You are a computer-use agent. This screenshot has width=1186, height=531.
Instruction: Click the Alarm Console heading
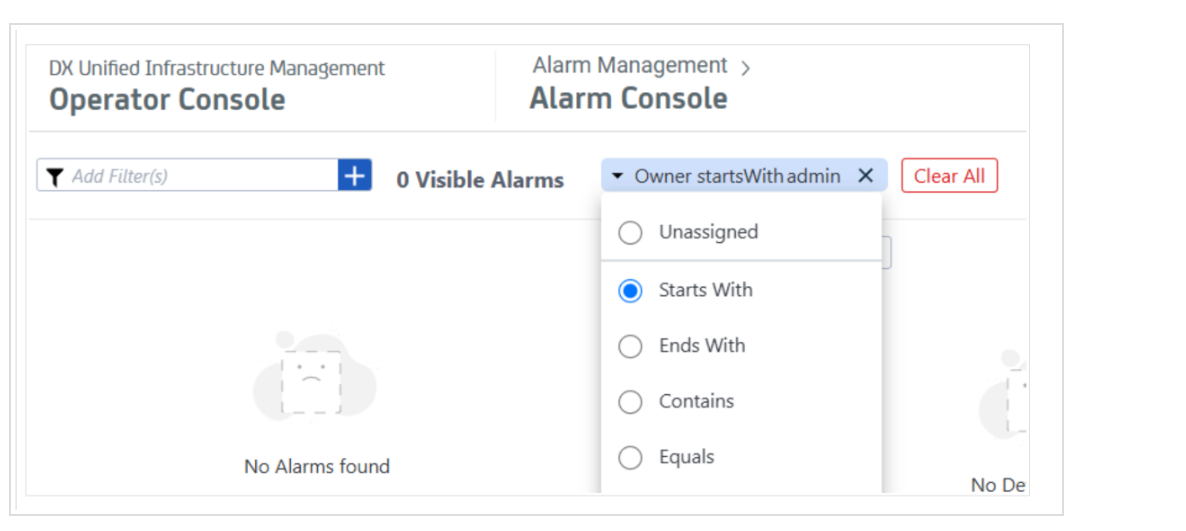pyautogui.click(x=628, y=99)
